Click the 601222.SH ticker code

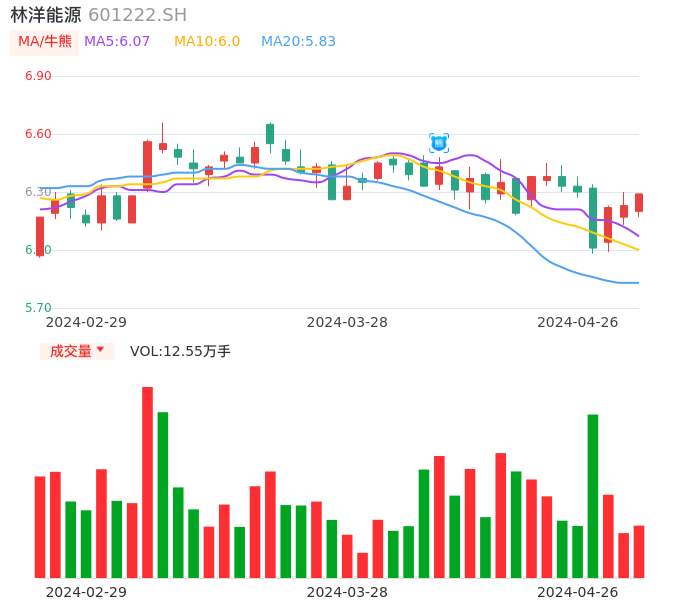point(137,15)
